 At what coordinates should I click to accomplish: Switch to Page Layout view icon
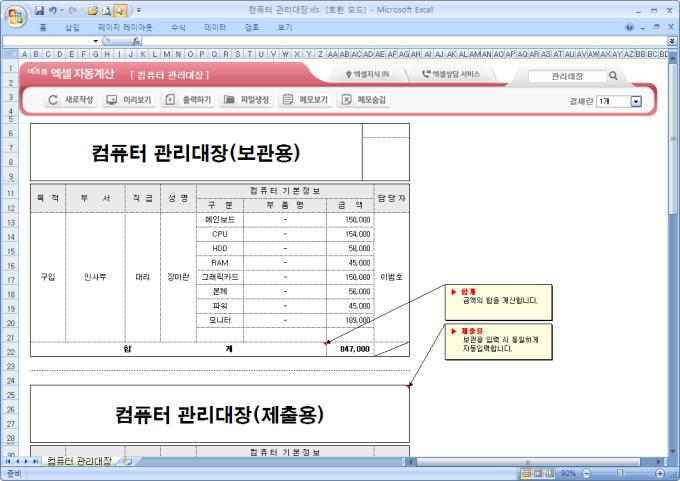click(538, 473)
